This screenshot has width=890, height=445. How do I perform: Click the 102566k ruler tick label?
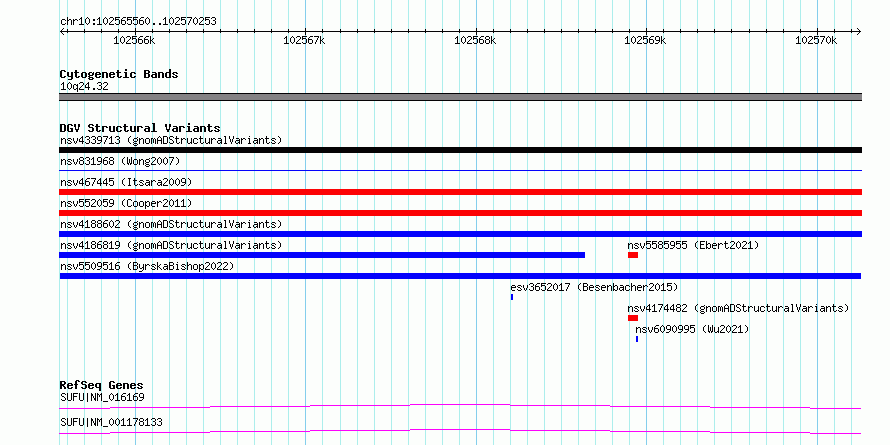134,40
